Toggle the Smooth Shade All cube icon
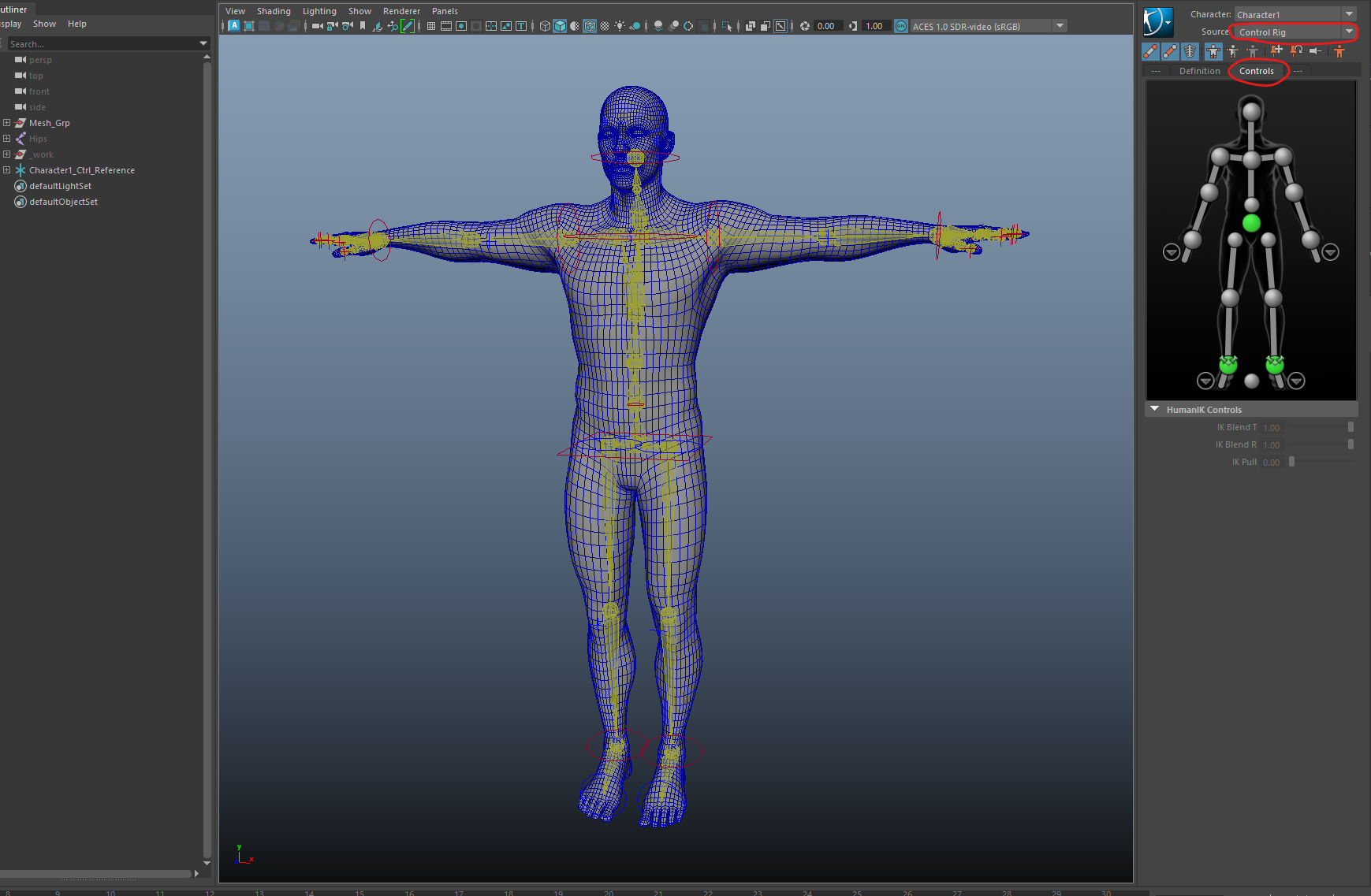 click(x=560, y=26)
